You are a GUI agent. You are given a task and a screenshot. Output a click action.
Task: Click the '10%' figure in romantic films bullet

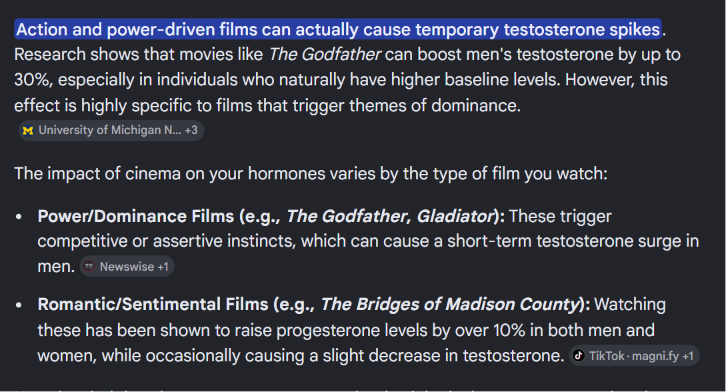[x=509, y=330]
